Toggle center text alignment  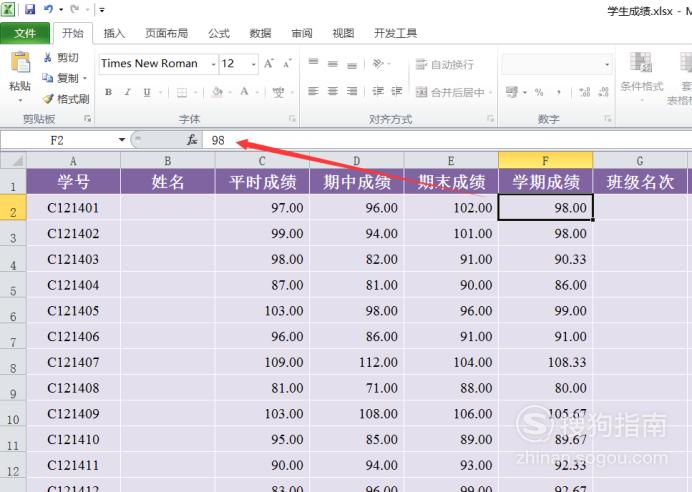(333, 91)
